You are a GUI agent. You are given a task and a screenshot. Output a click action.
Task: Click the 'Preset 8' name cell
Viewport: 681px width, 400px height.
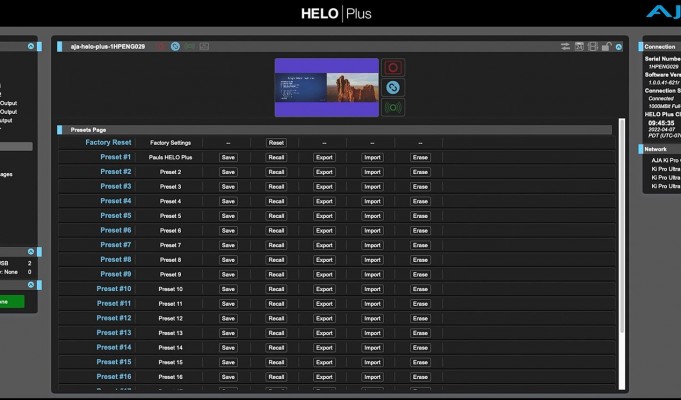[170, 260]
